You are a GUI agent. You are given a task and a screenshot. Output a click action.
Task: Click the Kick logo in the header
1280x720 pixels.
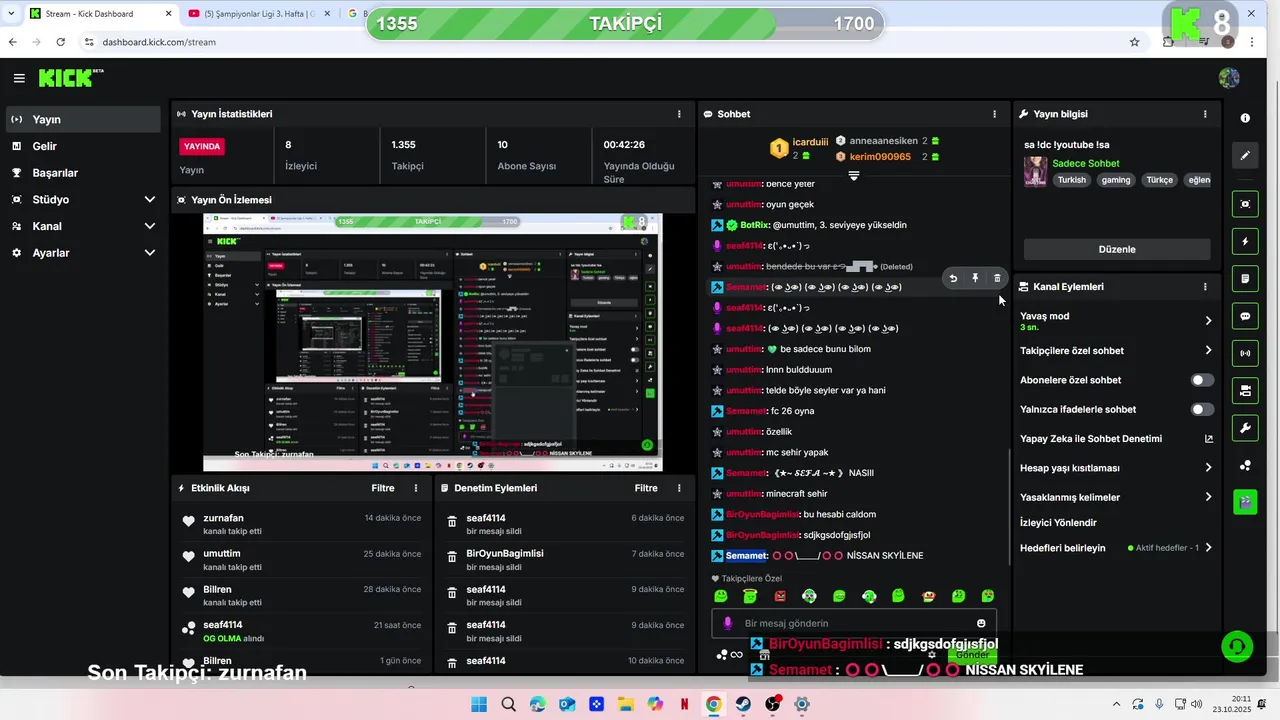pos(70,78)
